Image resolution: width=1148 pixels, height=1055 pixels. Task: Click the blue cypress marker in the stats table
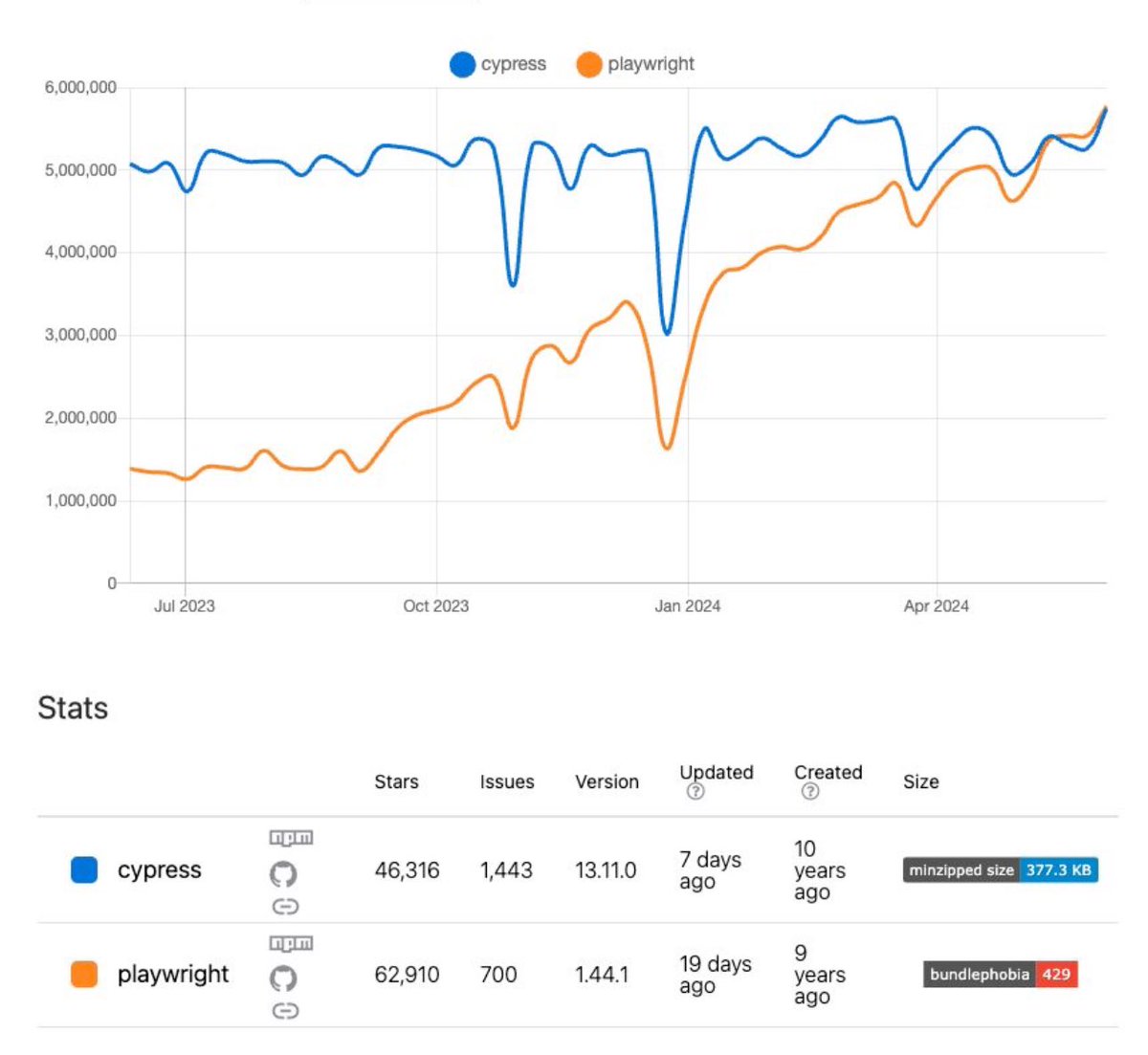click(x=82, y=870)
